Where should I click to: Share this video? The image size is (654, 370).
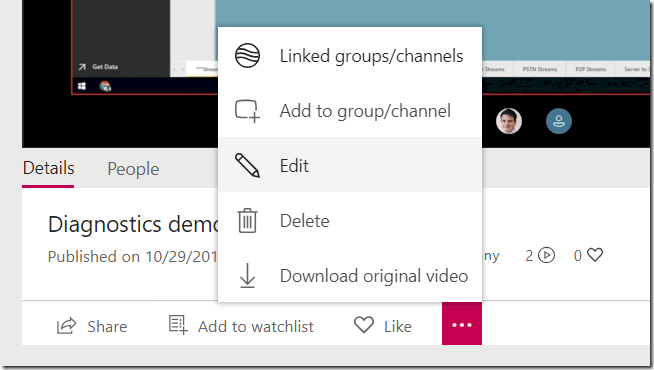point(92,326)
